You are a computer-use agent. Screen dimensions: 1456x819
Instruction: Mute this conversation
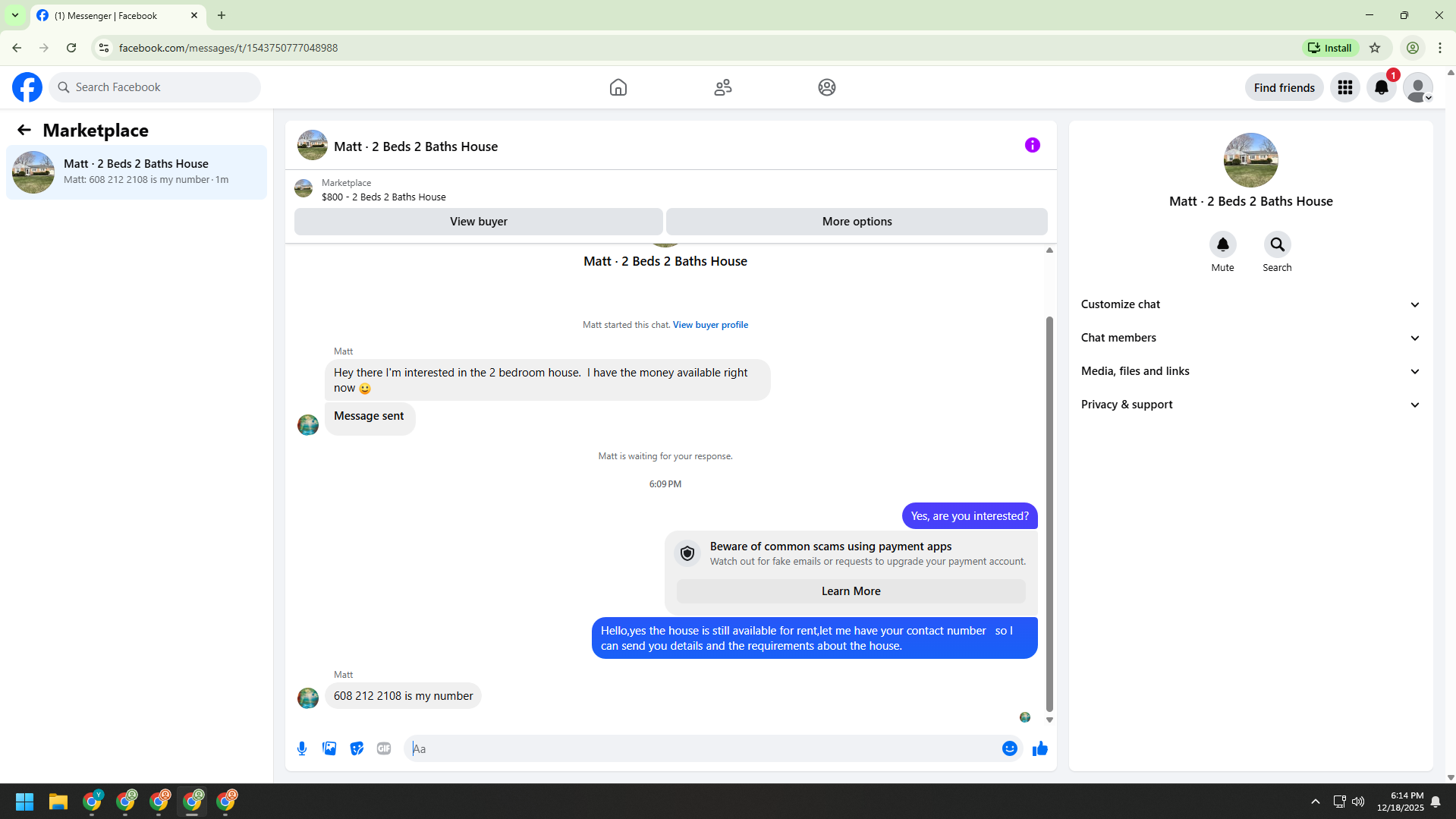point(1222,244)
